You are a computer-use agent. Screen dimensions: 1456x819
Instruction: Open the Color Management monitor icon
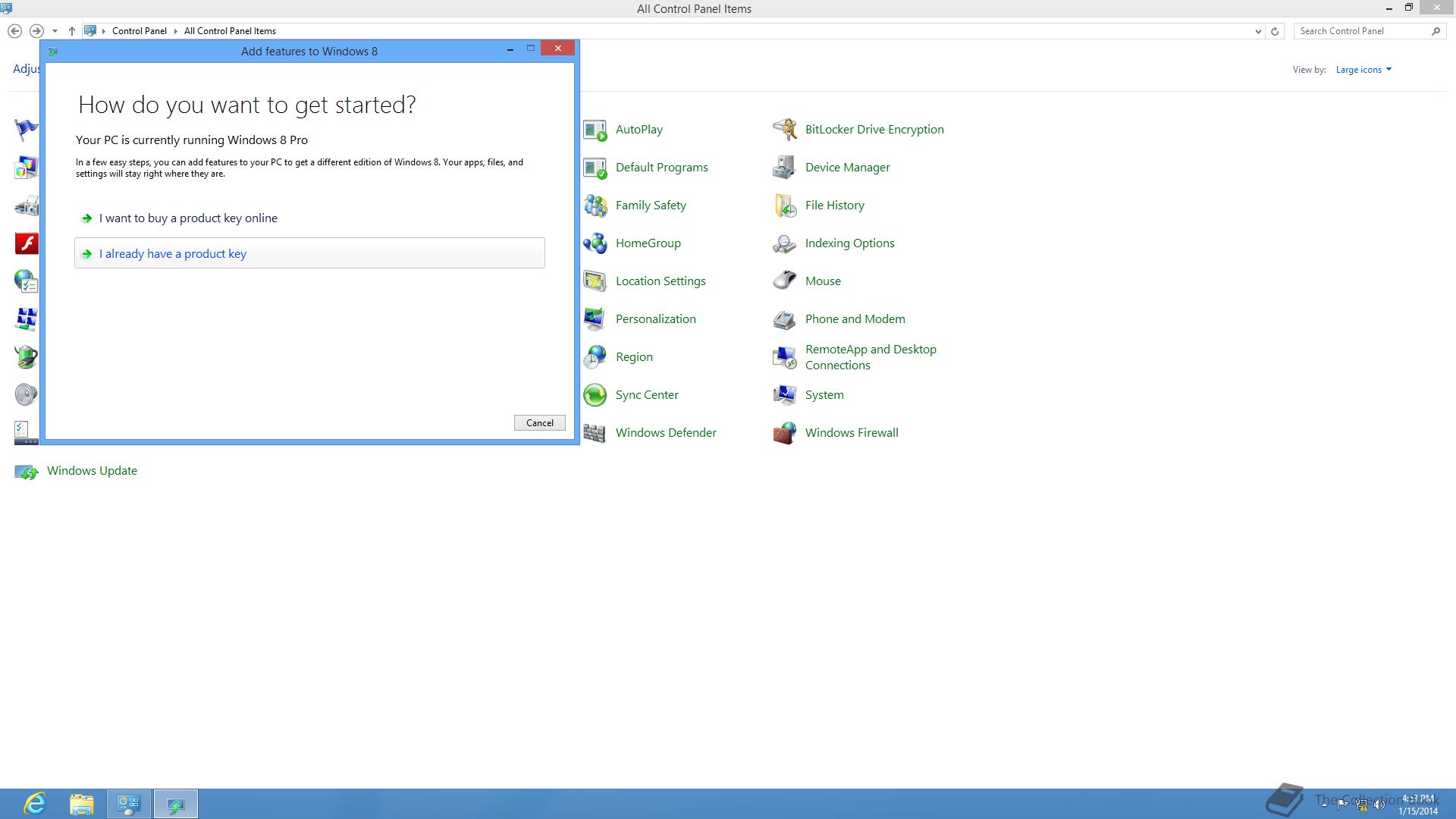click(x=26, y=168)
